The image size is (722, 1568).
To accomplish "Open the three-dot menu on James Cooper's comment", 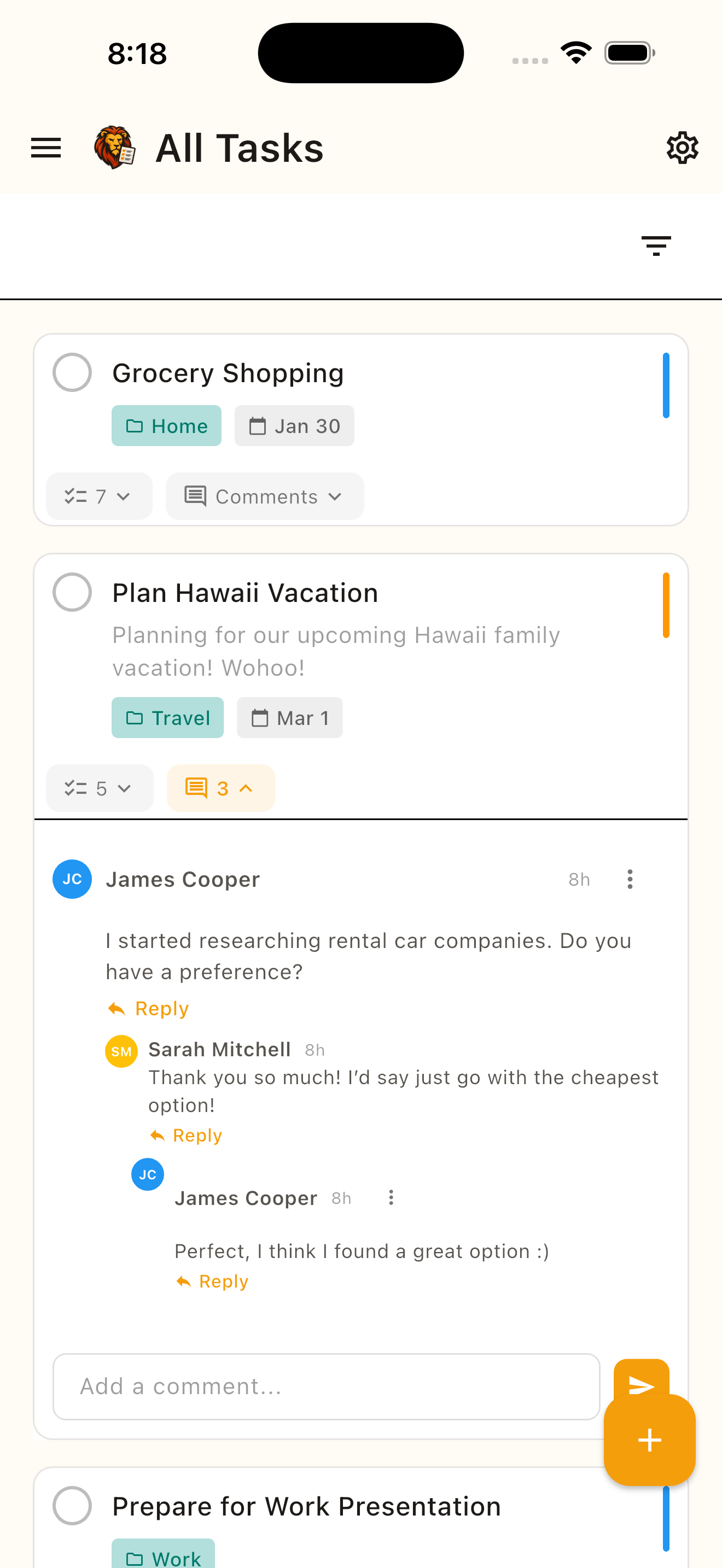I will coord(630,879).
